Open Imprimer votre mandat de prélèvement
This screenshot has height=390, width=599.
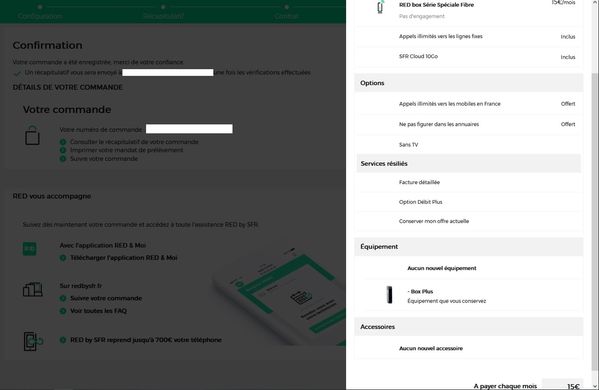click(126, 150)
